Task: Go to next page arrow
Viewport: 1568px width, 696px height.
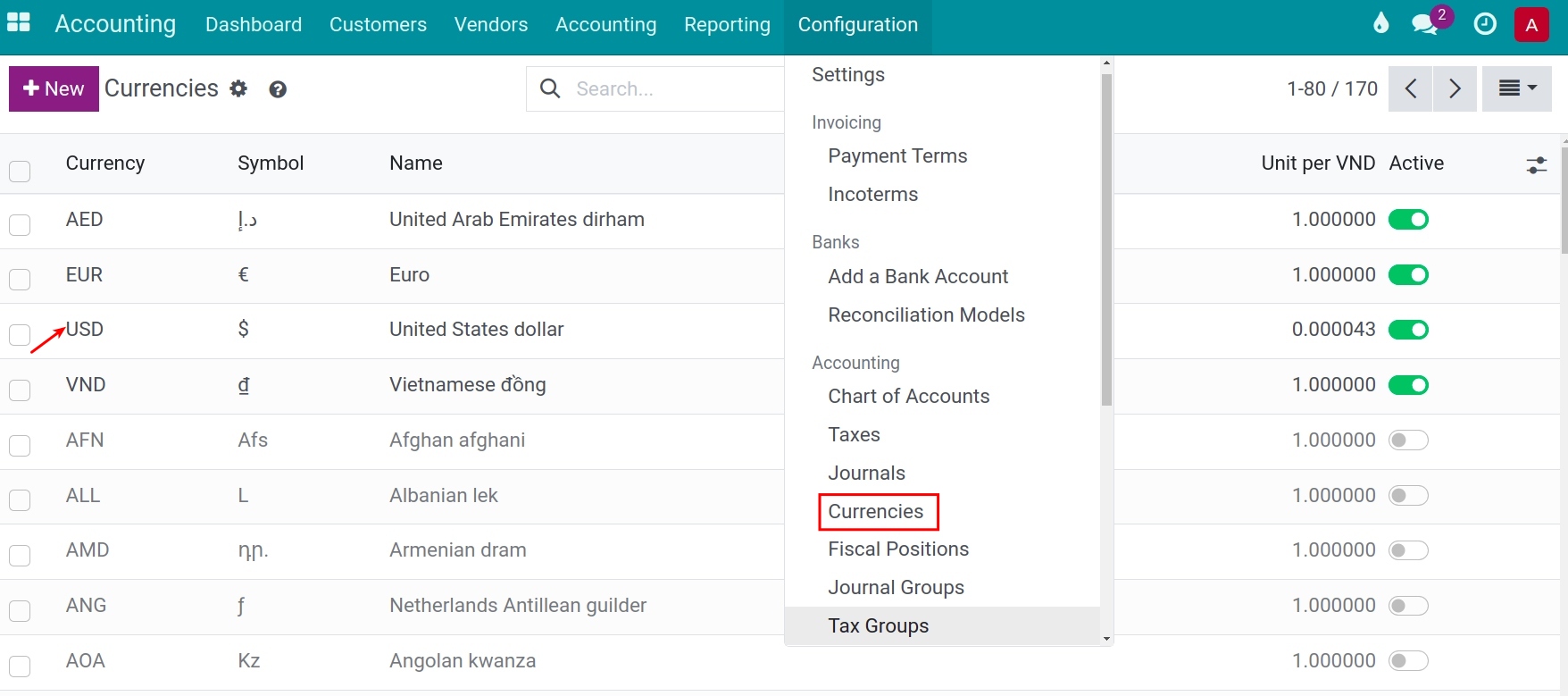Action: tap(1455, 88)
